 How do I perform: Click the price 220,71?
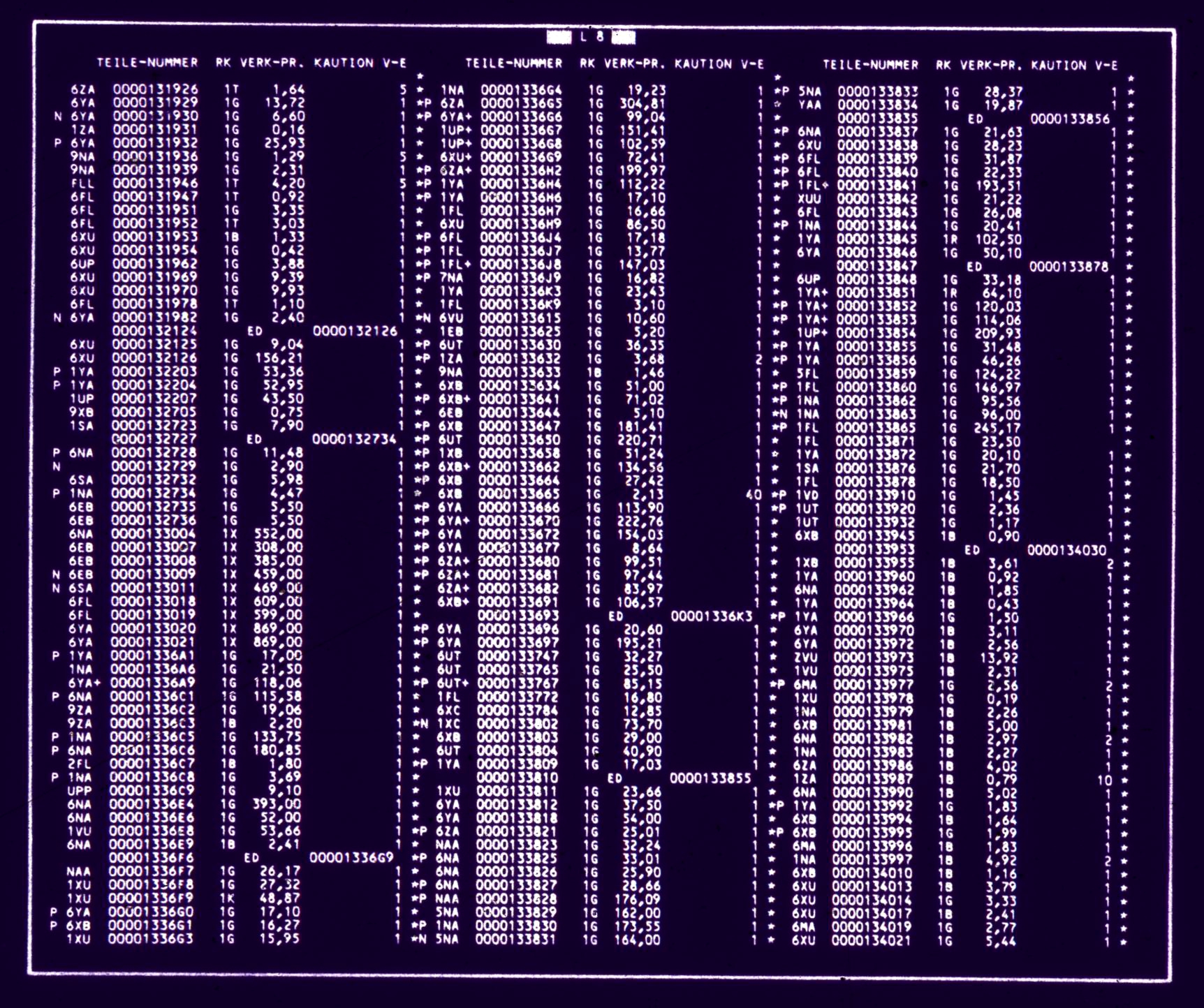tap(641, 440)
